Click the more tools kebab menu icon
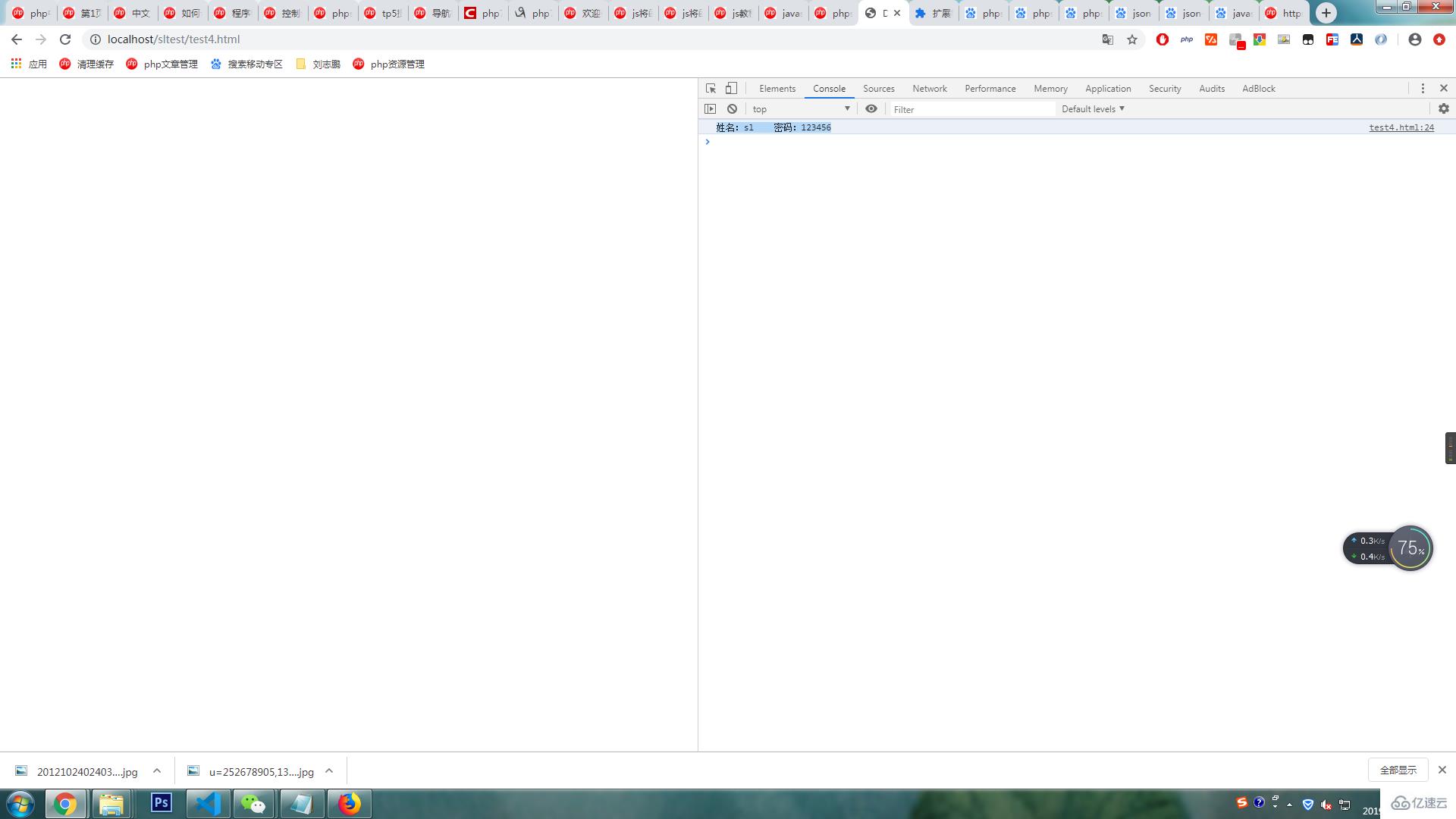This screenshot has height=819, width=1456. tap(1423, 88)
